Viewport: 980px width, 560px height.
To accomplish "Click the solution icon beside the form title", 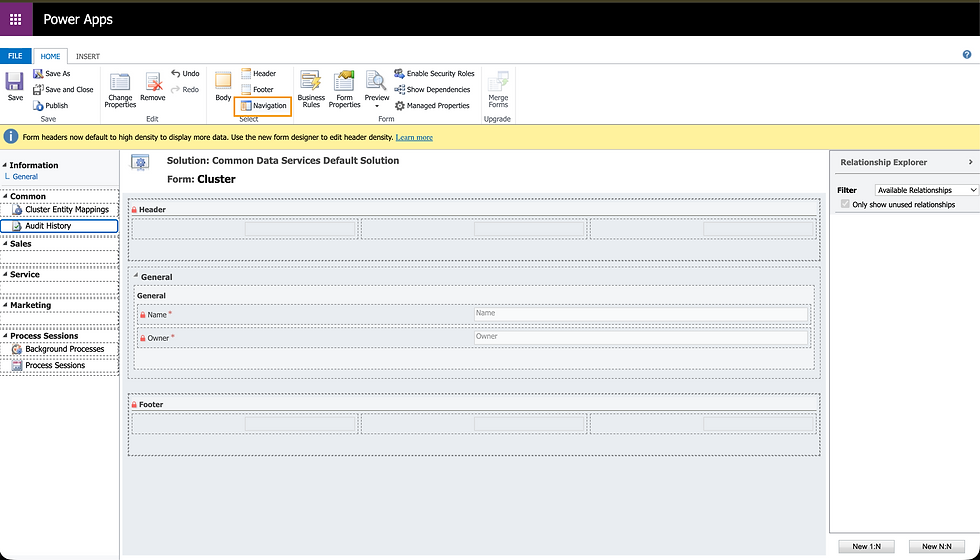I will pos(140,163).
